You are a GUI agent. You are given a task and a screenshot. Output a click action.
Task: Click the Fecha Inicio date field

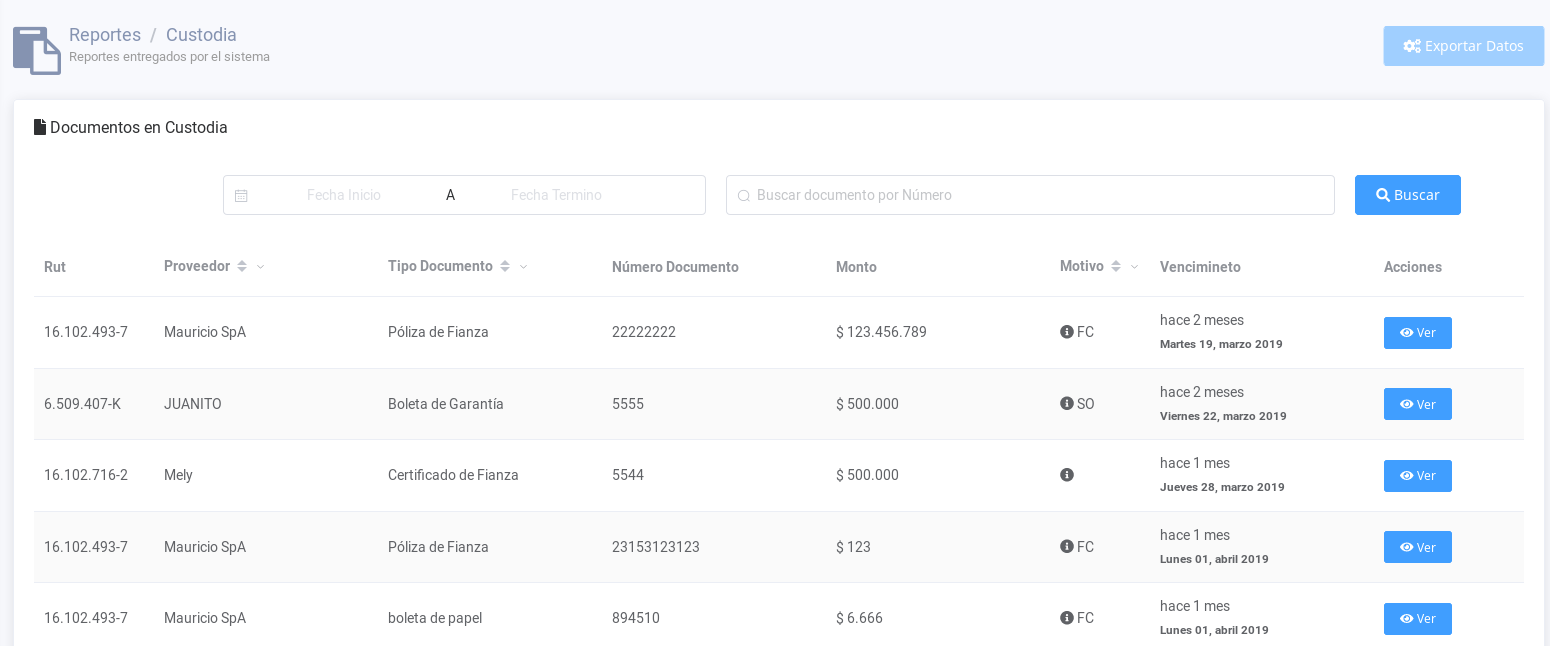[x=344, y=195]
